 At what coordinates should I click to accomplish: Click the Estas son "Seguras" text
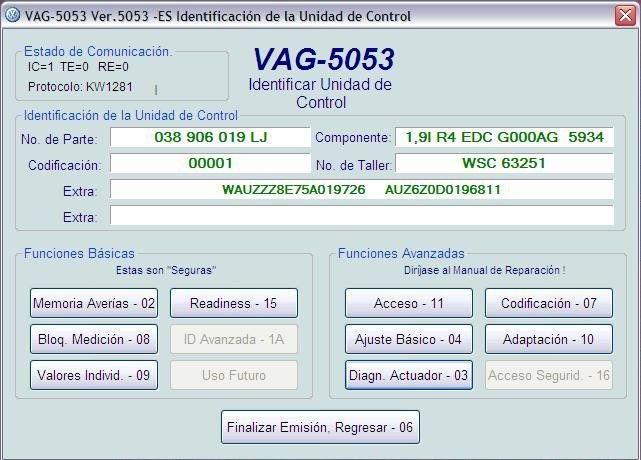[x=166, y=270]
